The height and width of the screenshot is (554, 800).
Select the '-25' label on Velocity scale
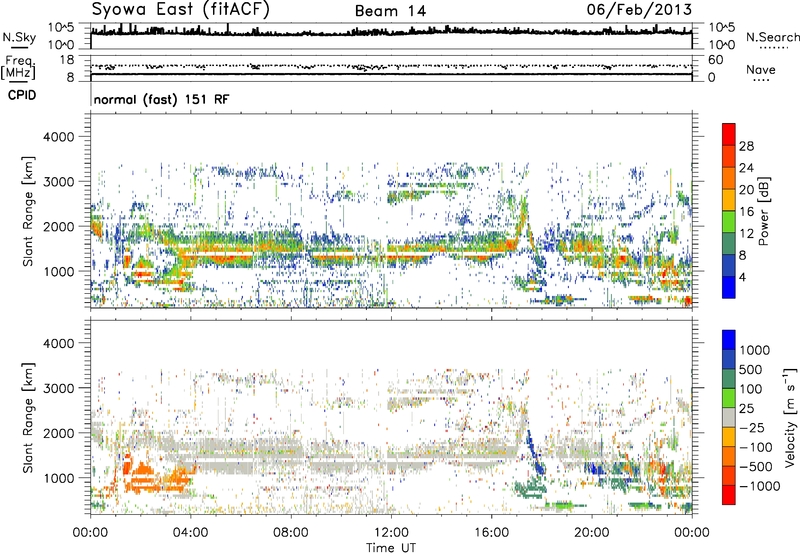752,428
